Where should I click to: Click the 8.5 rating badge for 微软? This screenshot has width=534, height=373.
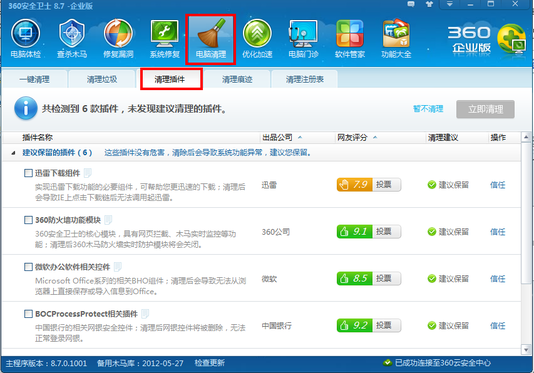coord(355,279)
